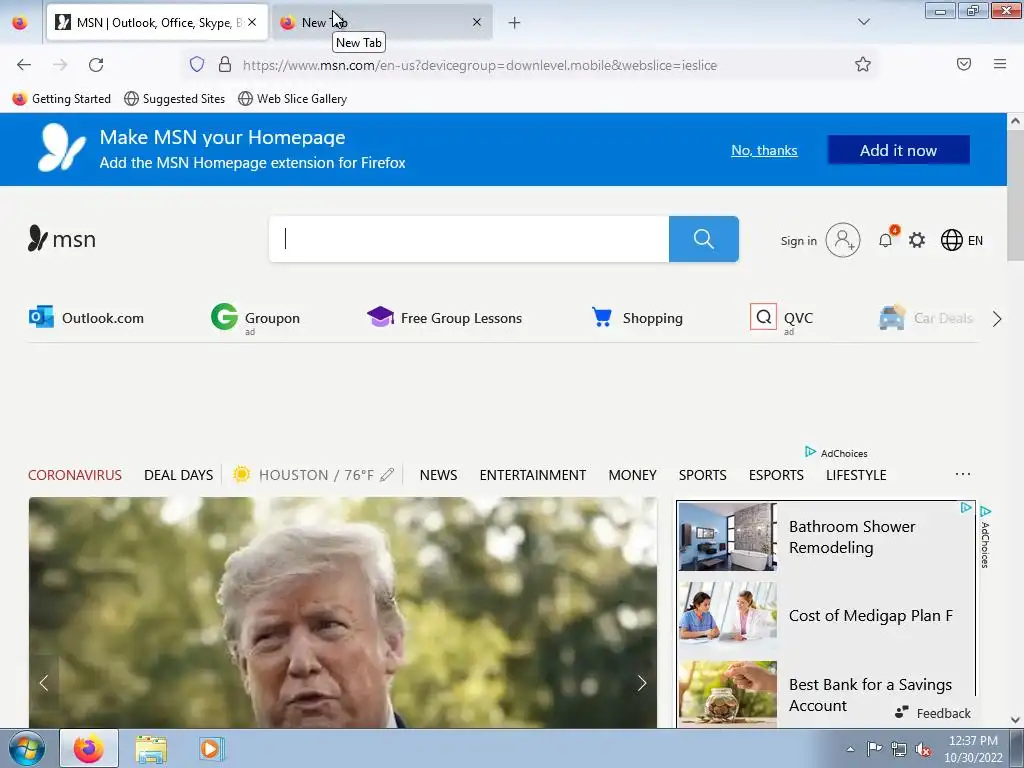The image size is (1024, 768).
Task: Open the Car Deals shortcut
Action: coord(926,318)
